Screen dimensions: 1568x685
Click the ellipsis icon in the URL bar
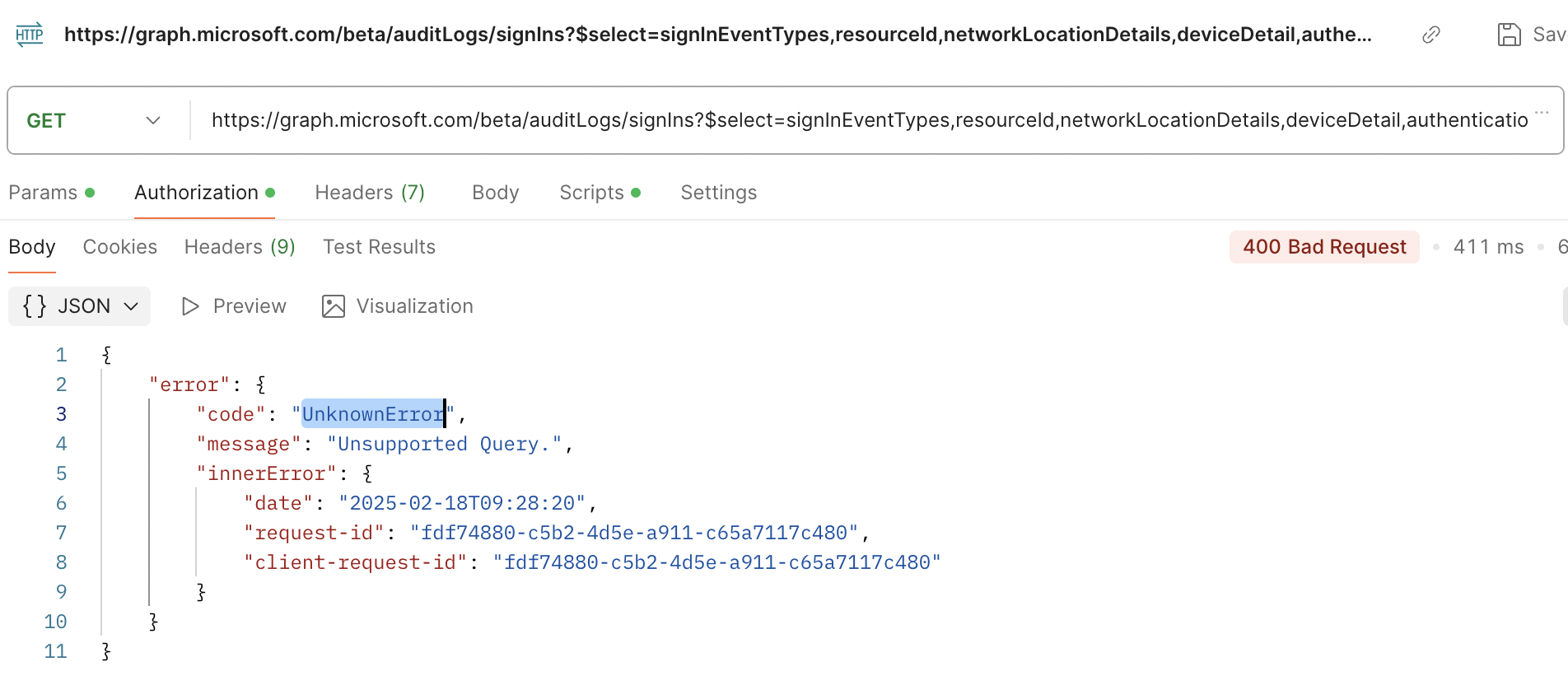1542,113
